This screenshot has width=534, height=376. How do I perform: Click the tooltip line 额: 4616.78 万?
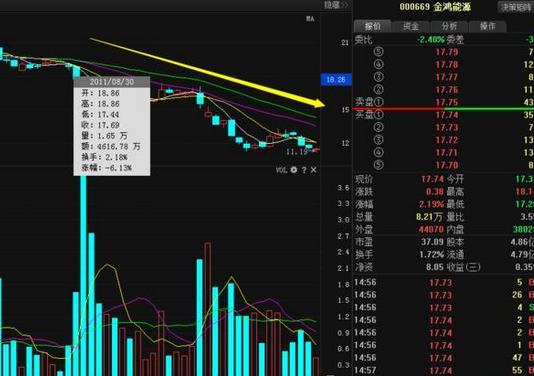111,146
